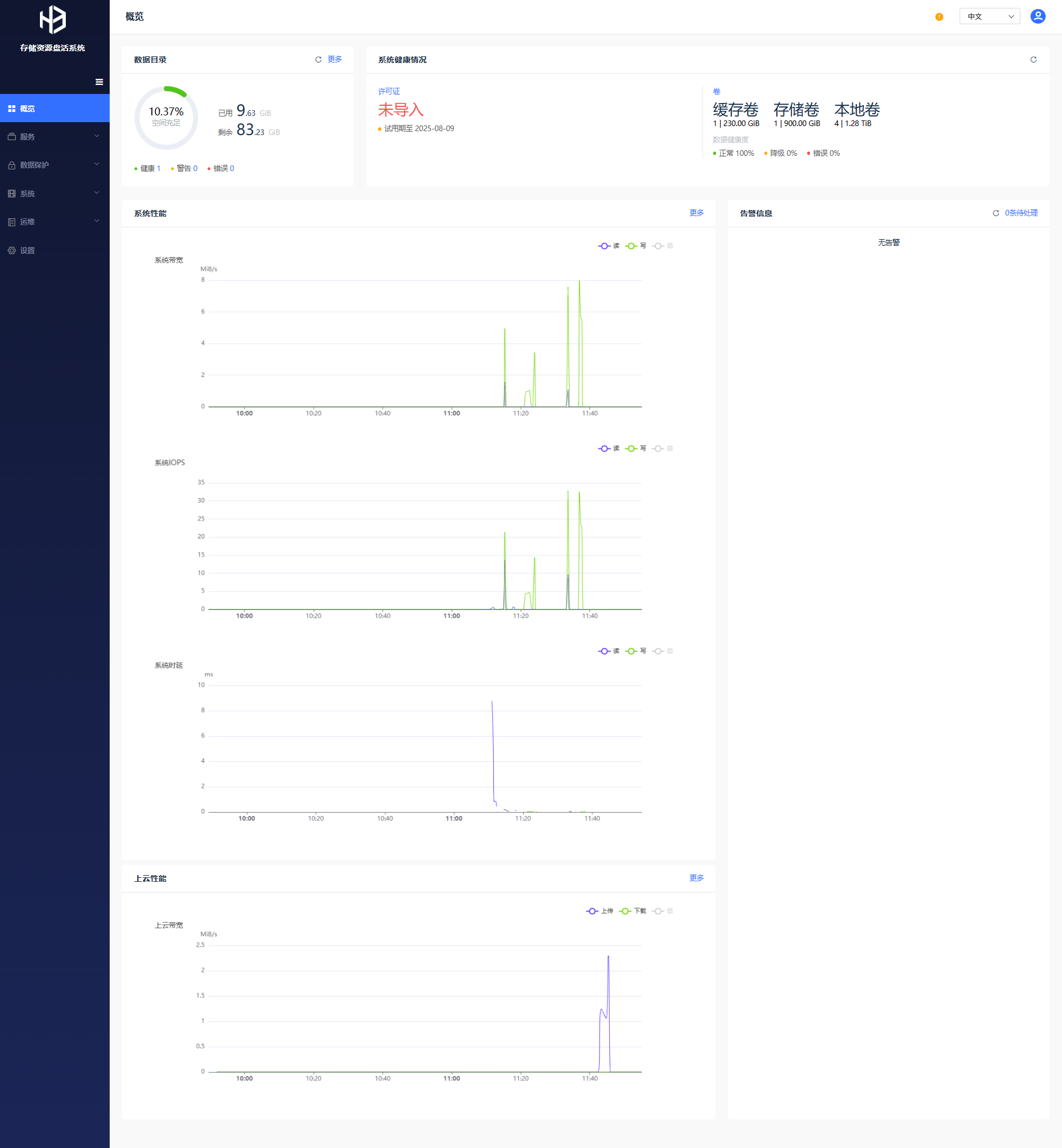Click the 数据保护 lock icon in sidebar
Screen dimensions: 1062x1148
coord(11,165)
